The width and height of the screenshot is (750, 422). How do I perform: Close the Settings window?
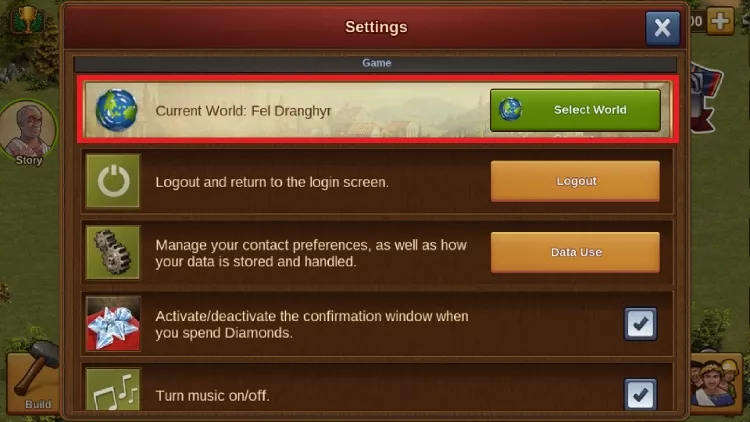click(662, 28)
